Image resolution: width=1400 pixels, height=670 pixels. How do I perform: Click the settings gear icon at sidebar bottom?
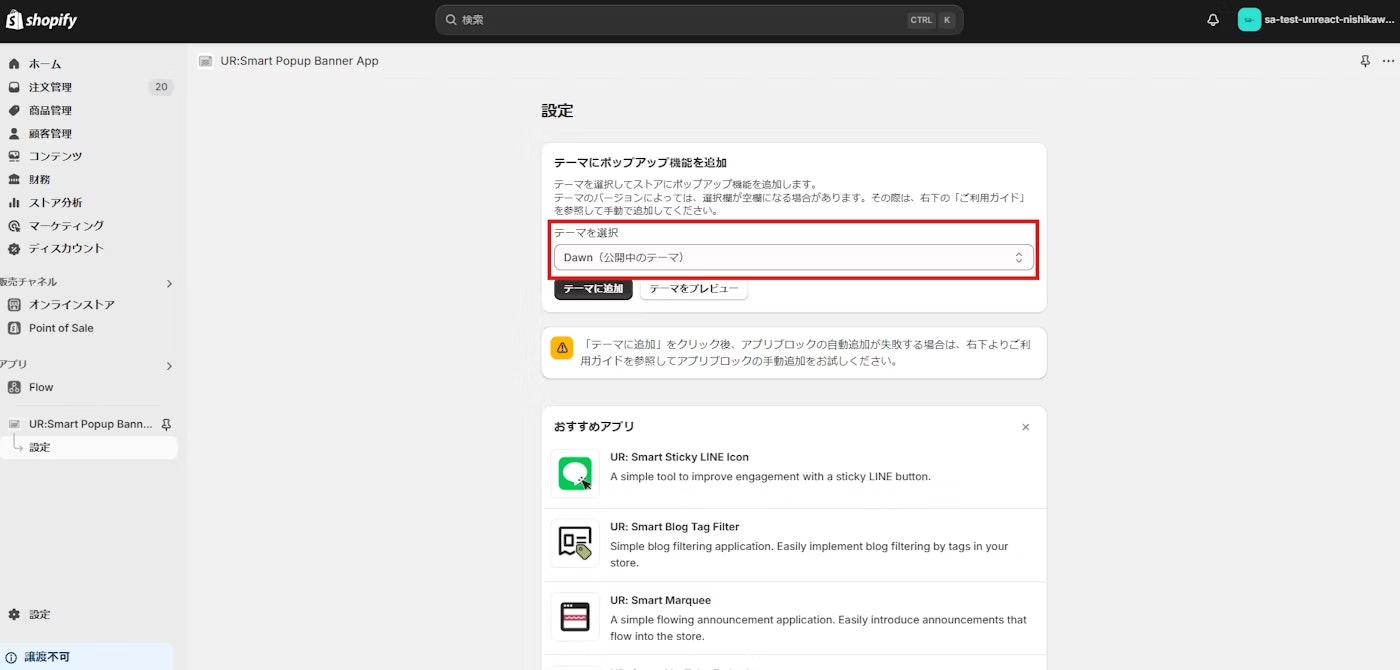click(14, 614)
